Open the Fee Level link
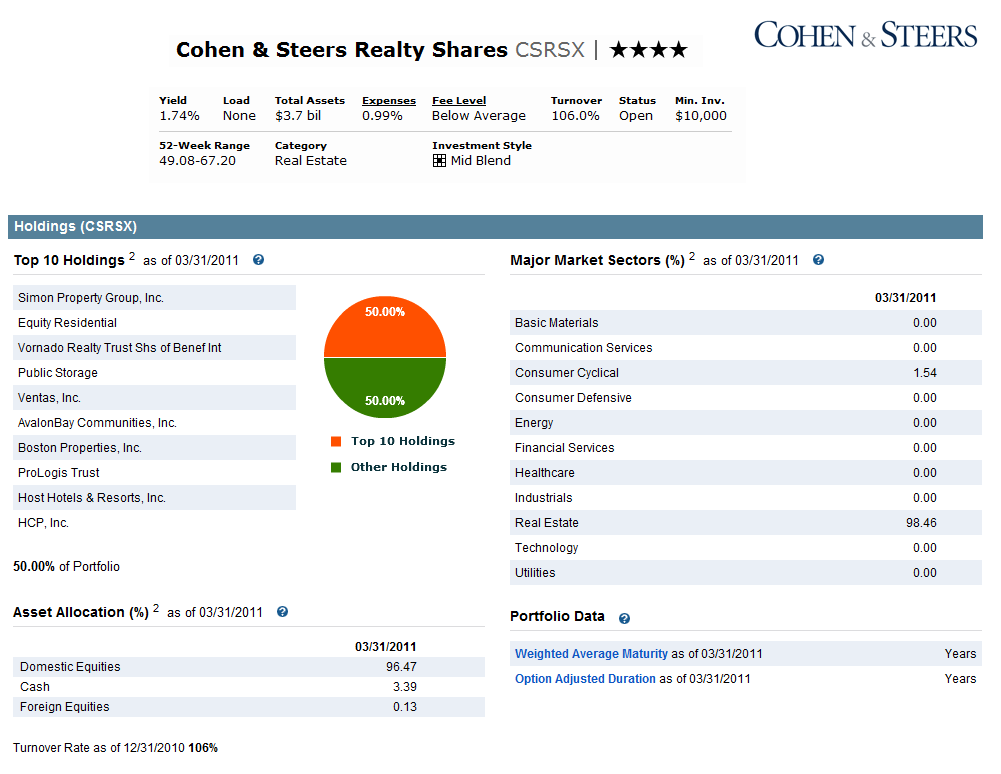The image size is (1001, 774). tap(458, 100)
